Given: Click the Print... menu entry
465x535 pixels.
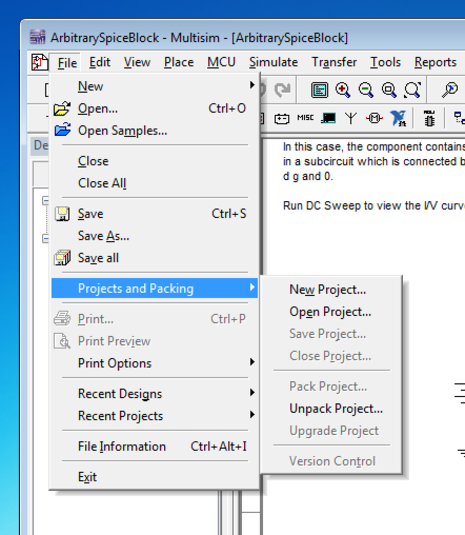Looking at the screenshot, I should (x=155, y=319).
